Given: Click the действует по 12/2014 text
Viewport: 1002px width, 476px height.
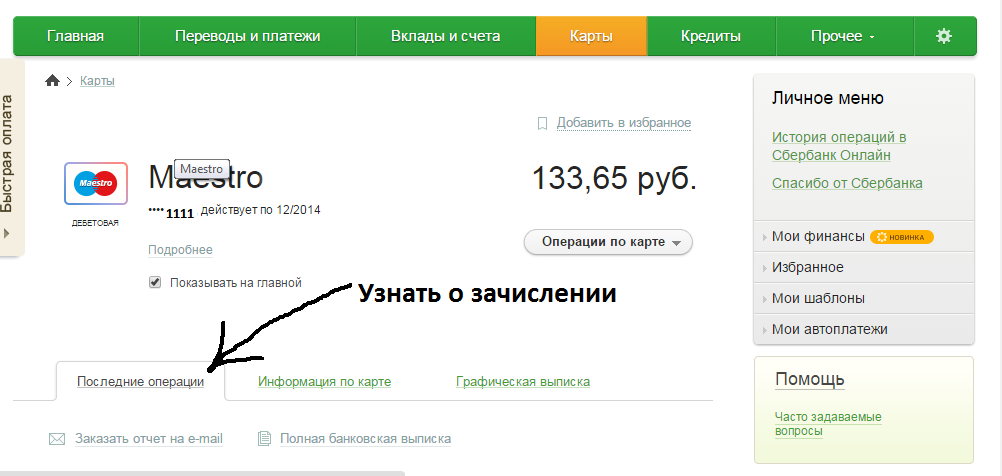Looking at the screenshot, I should coord(261,210).
